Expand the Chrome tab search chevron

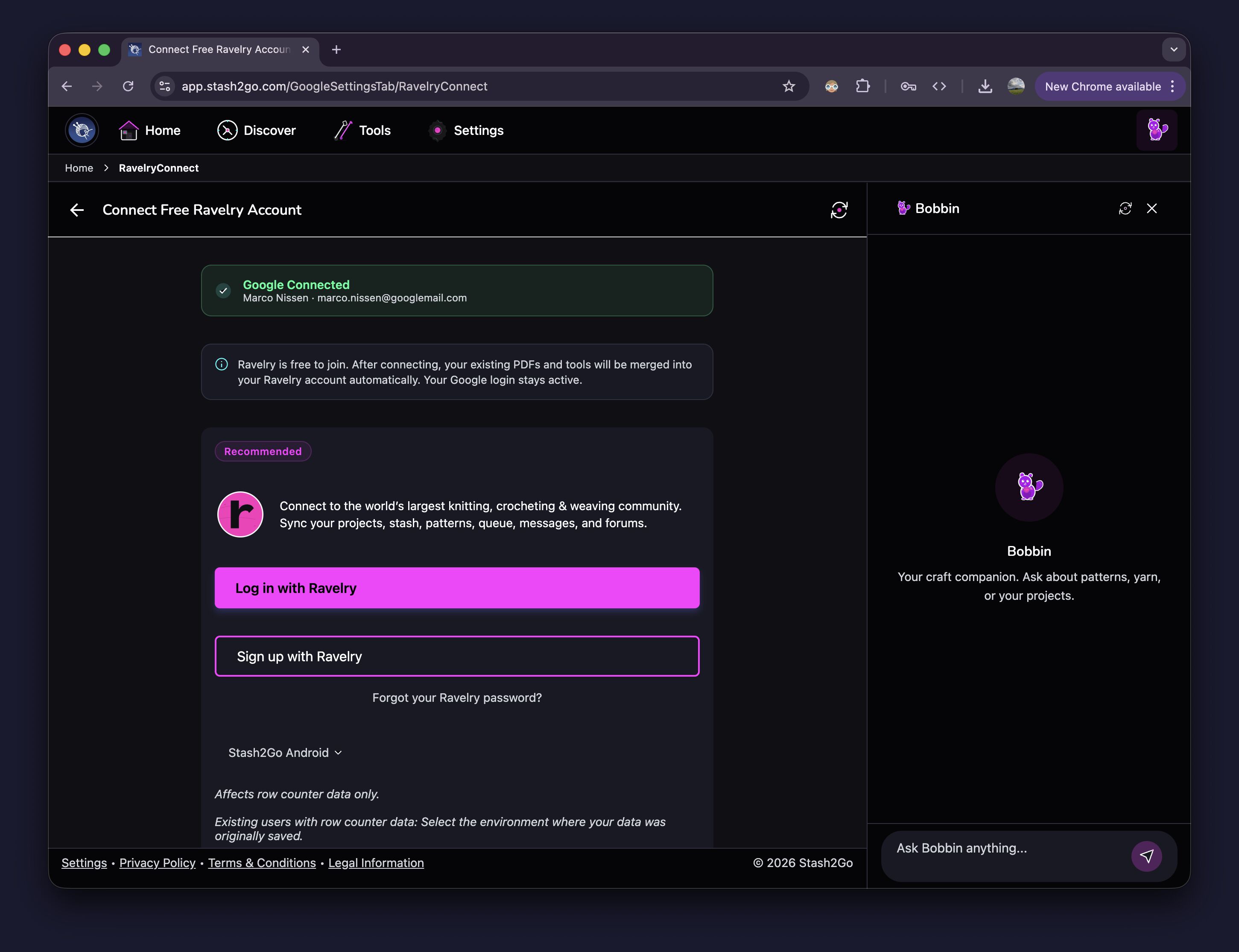1174,49
